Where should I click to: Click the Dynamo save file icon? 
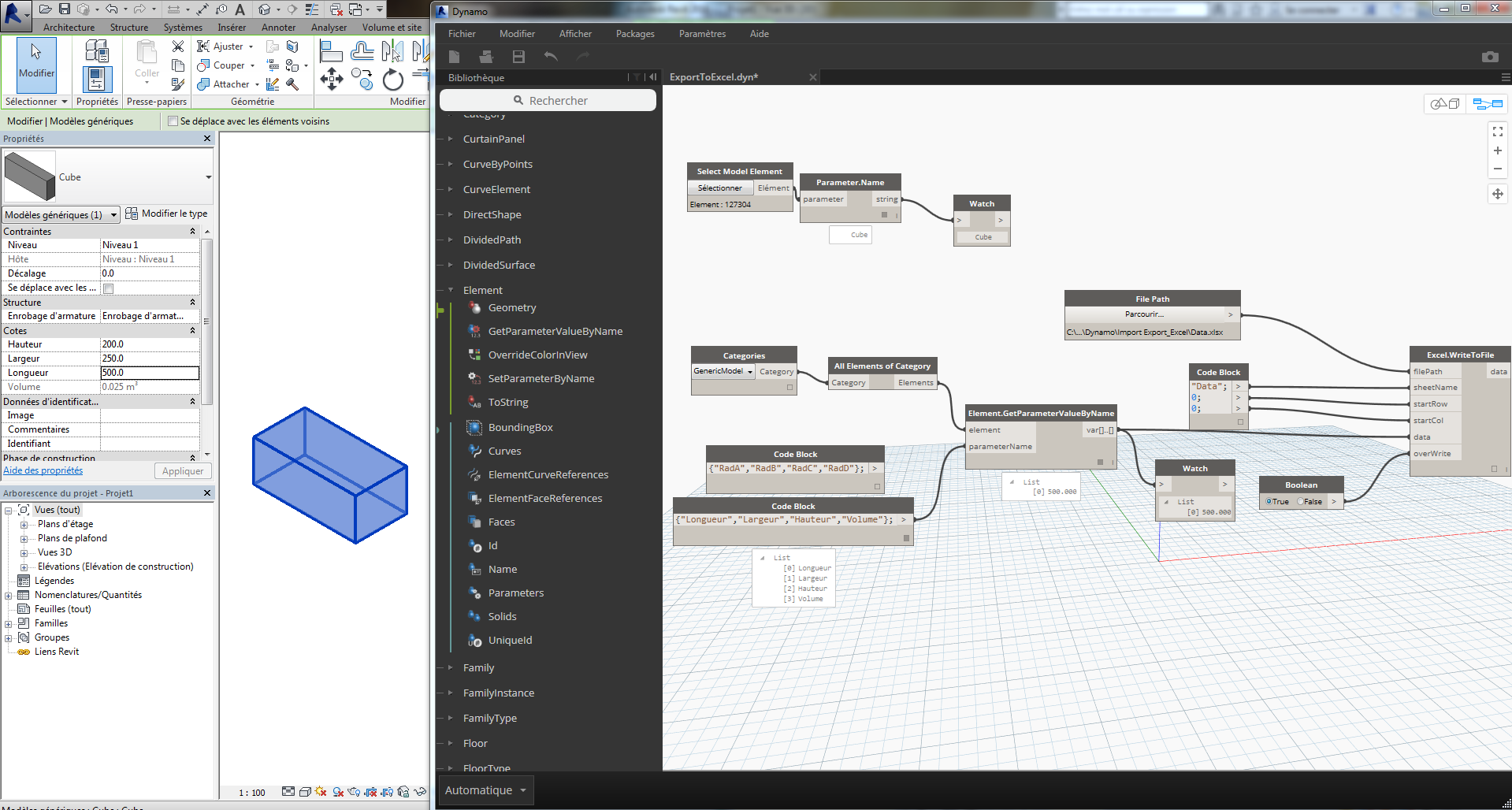(x=518, y=57)
